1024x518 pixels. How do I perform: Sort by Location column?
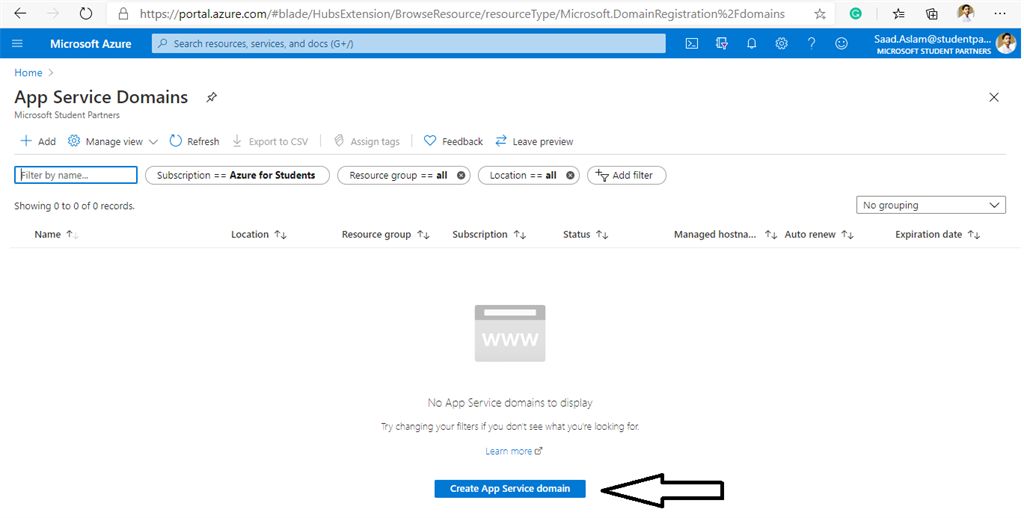pos(259,235)
